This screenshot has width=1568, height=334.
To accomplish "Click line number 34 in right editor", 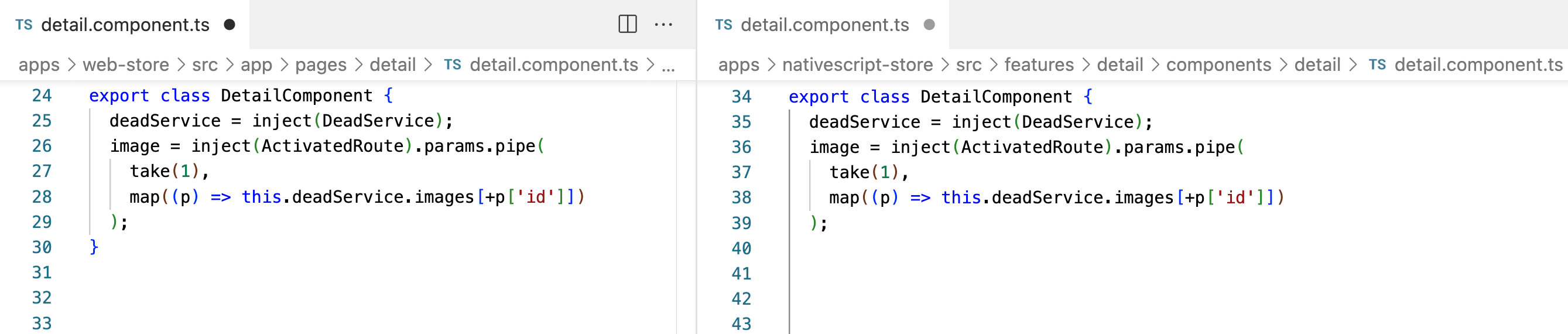I will coord(741,97).
